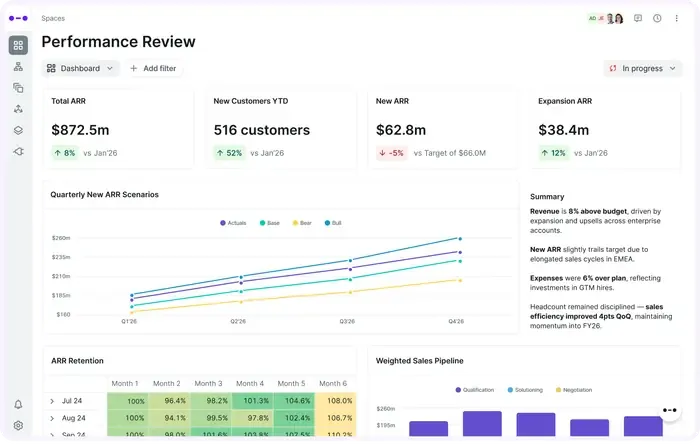
Task: Click the Month 1 column header
Action: point(125,383)
